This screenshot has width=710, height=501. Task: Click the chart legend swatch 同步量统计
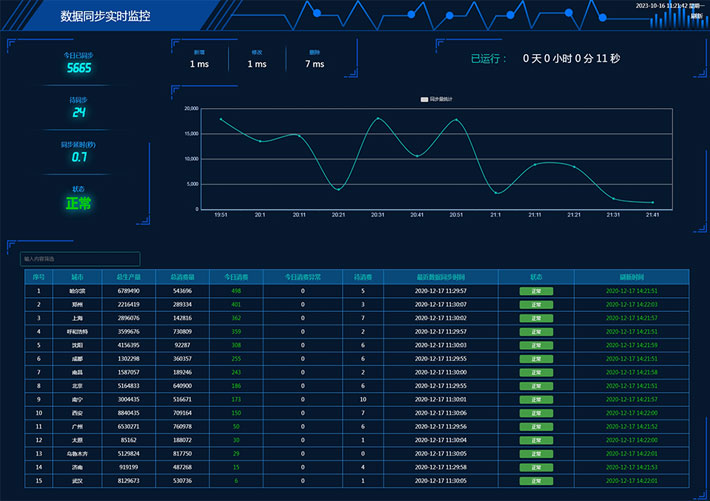(x=424, y=100)
